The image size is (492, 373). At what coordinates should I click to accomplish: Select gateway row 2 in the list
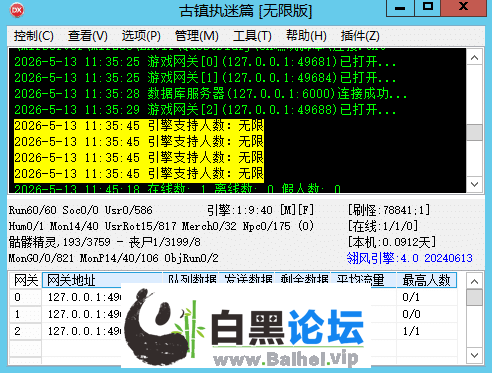tap(233, 331)
